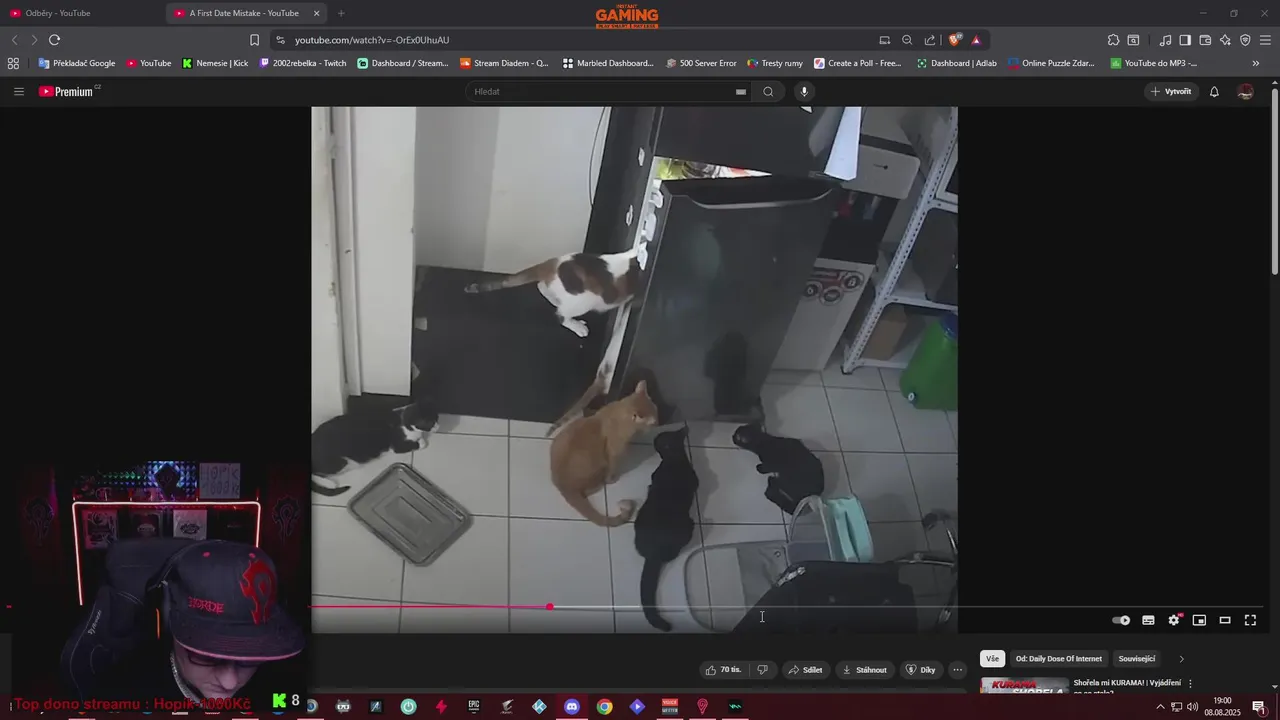Open zoom control in address bar
The image size is (1280, 720).
pyautogui.click(x=907, y=40)
